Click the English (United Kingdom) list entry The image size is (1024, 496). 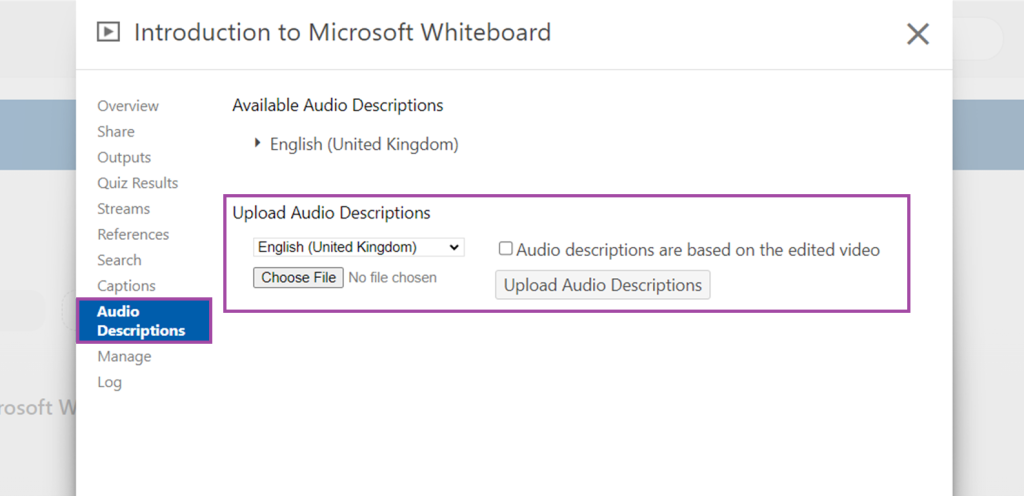point(364,144)
